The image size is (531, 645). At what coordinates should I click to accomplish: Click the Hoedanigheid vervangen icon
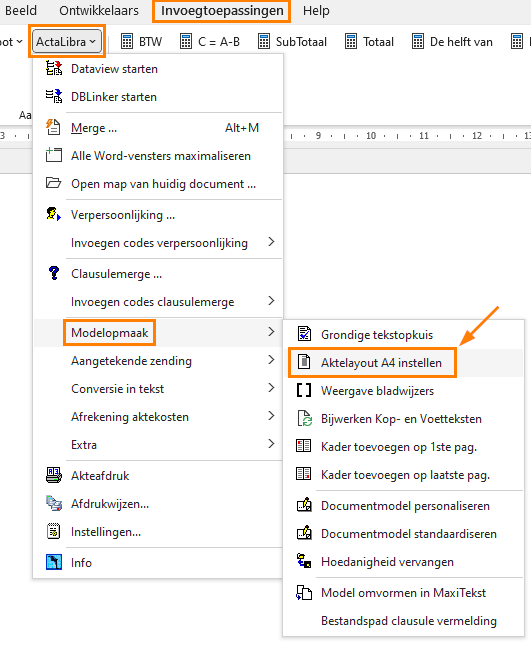click(x=304, y=561)
